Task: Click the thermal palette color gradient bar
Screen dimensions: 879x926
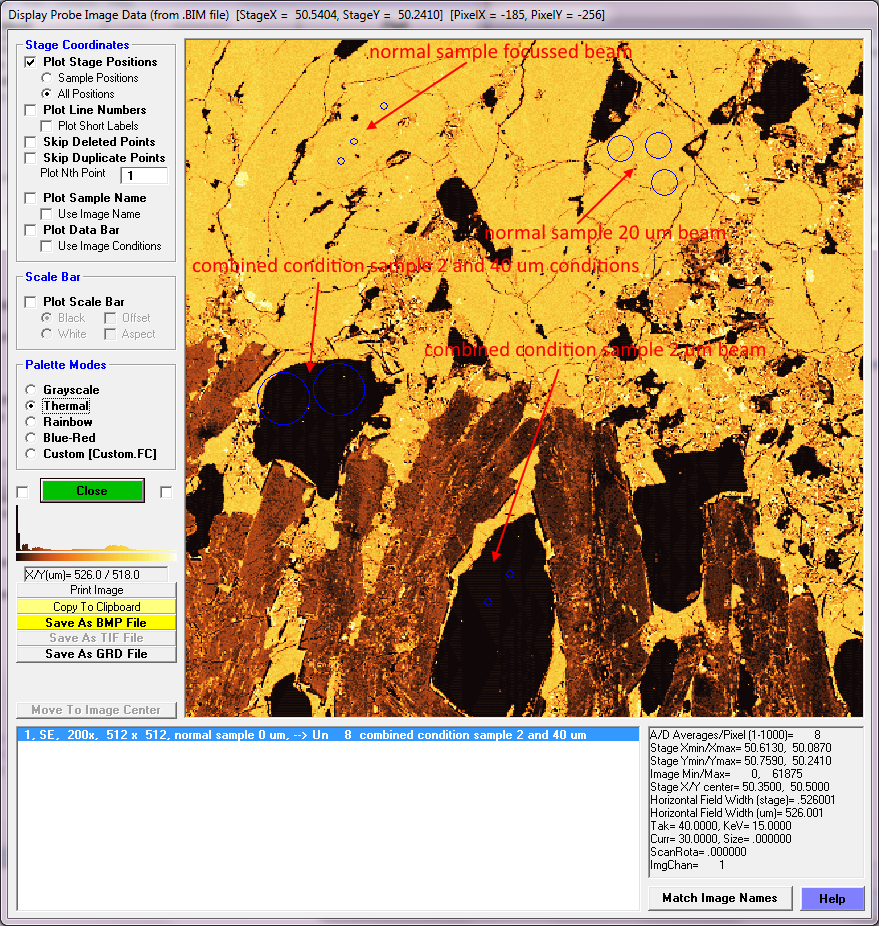Action: (96, 556)
